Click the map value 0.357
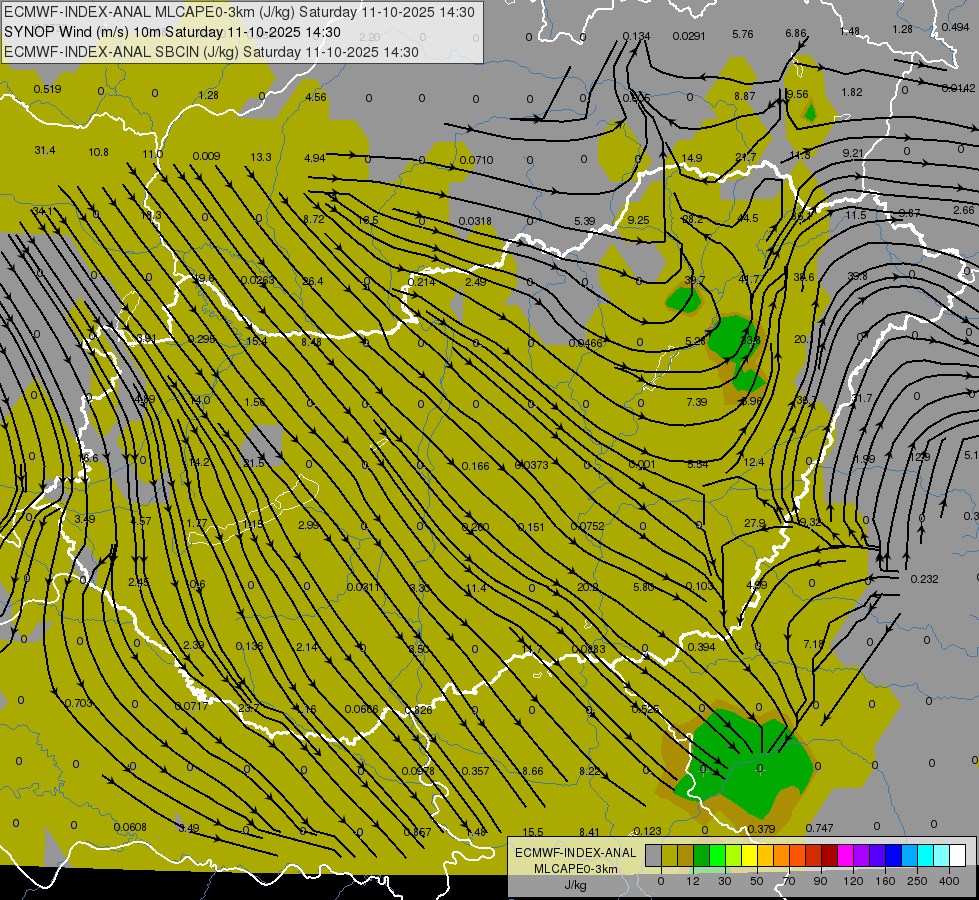This screenshot has height=900, width=979. point(475,771)
